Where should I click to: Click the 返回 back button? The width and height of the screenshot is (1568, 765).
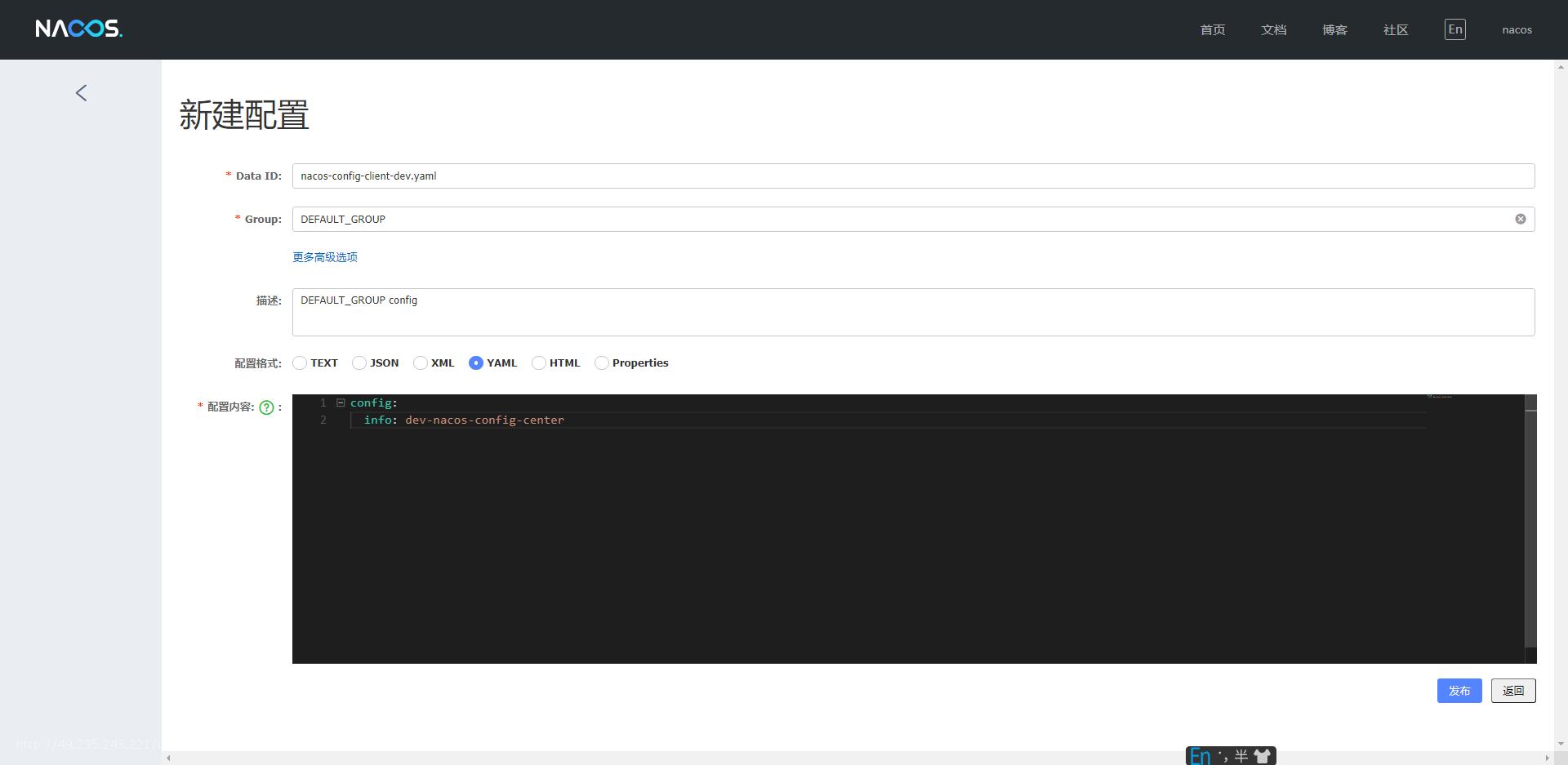coord(1513,691)
